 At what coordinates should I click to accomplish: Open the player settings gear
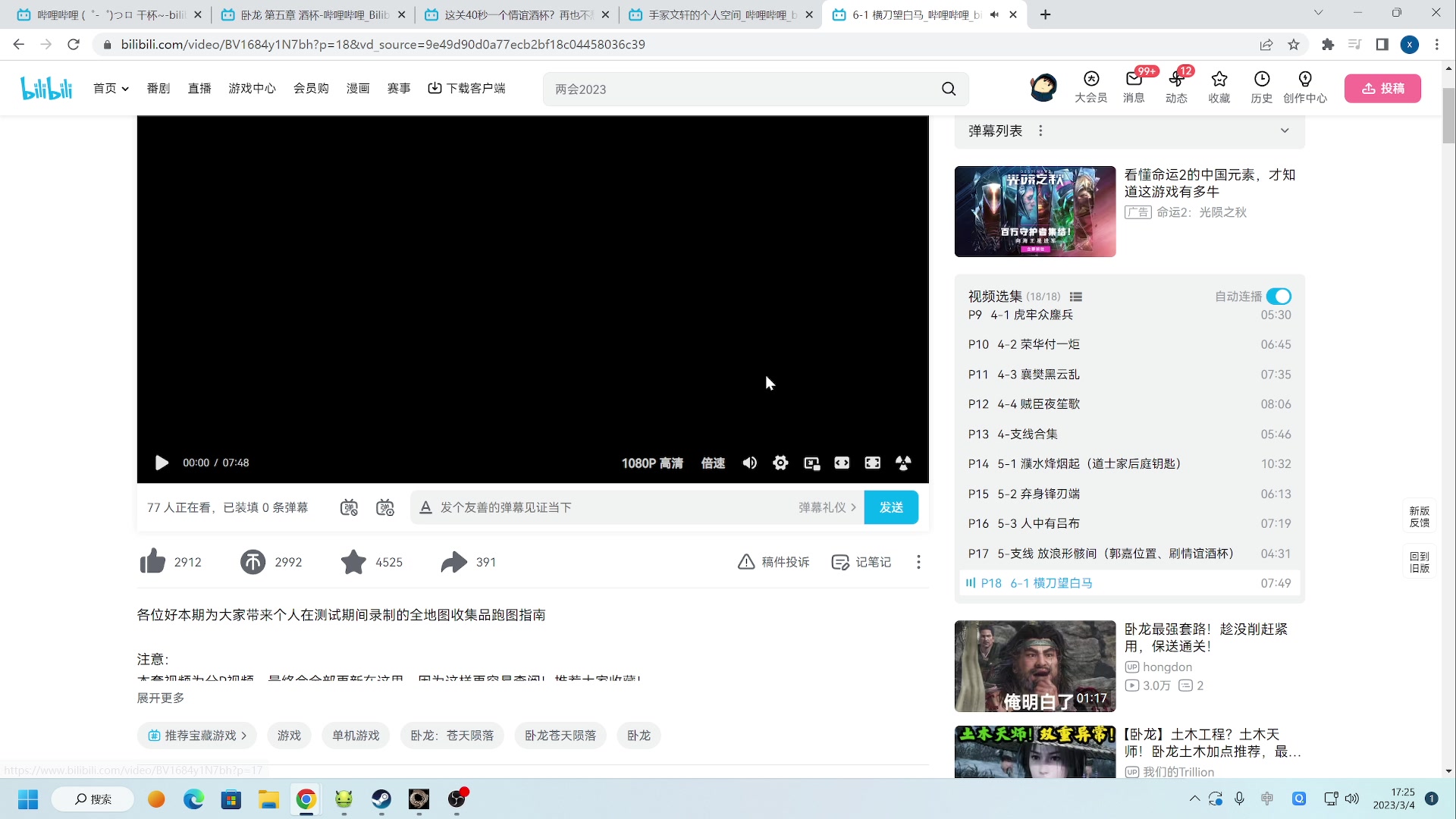[x=780, y=463]
